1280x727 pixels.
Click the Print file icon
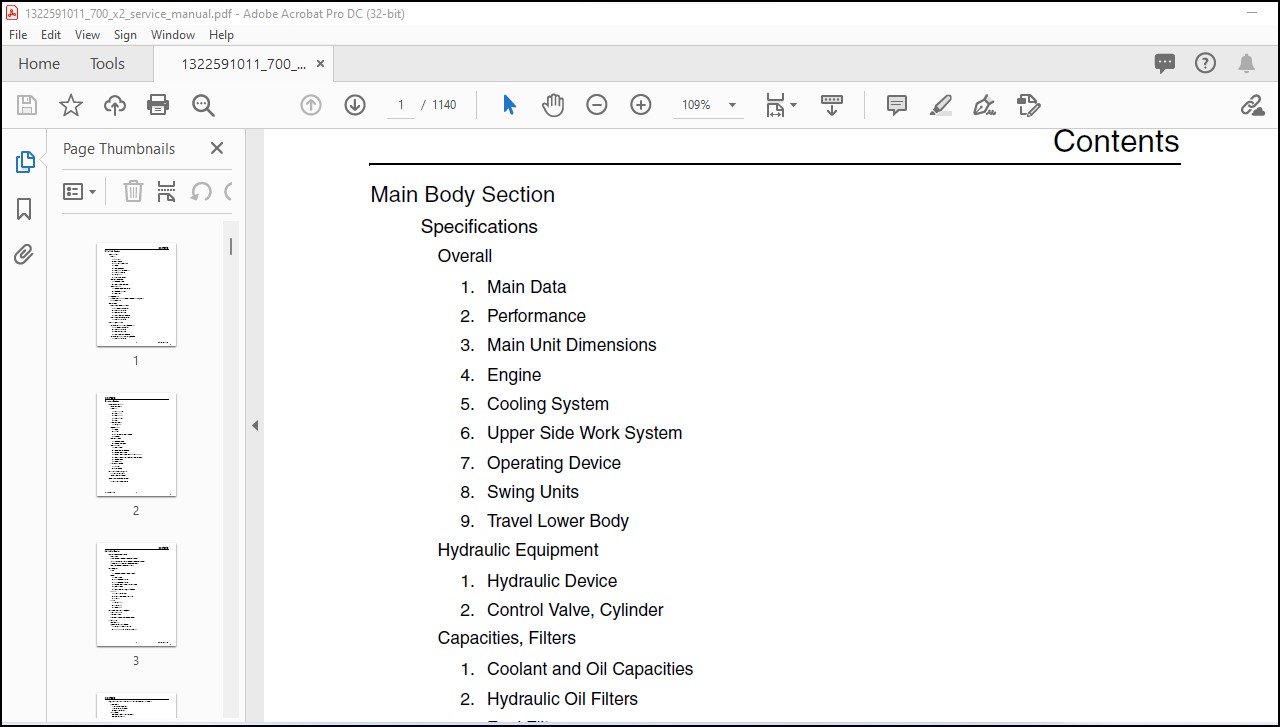(158, 105)
